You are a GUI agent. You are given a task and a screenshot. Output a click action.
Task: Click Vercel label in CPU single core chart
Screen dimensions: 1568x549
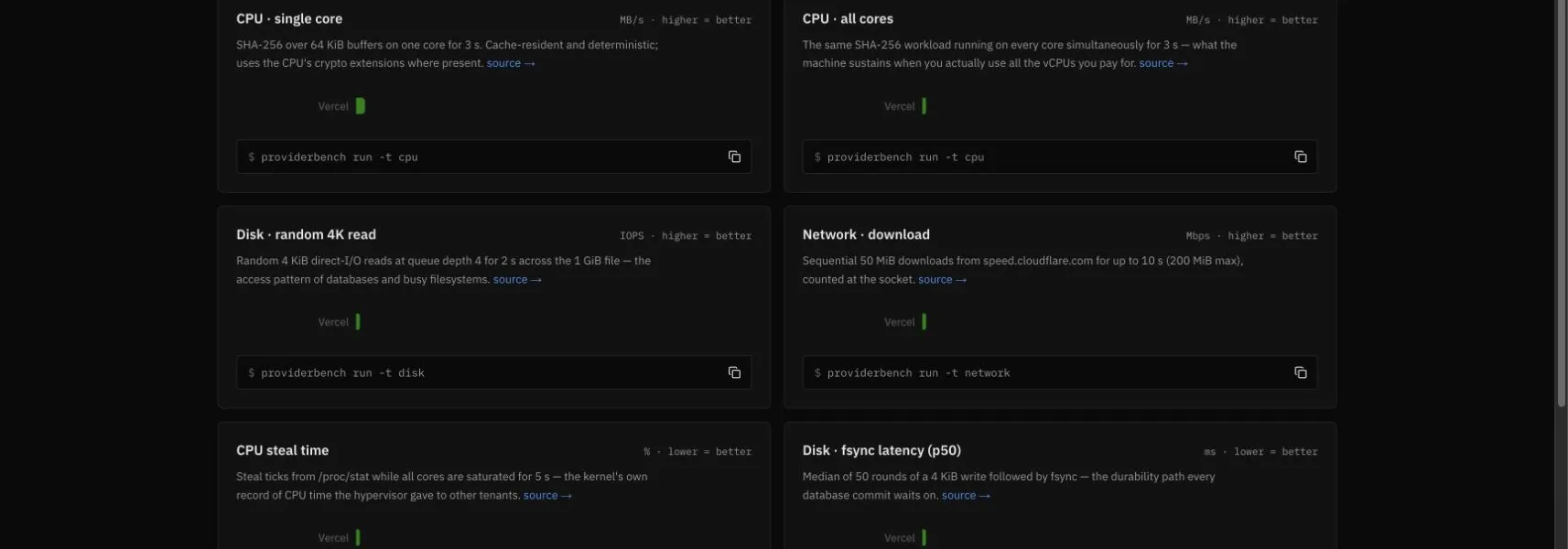333,107
